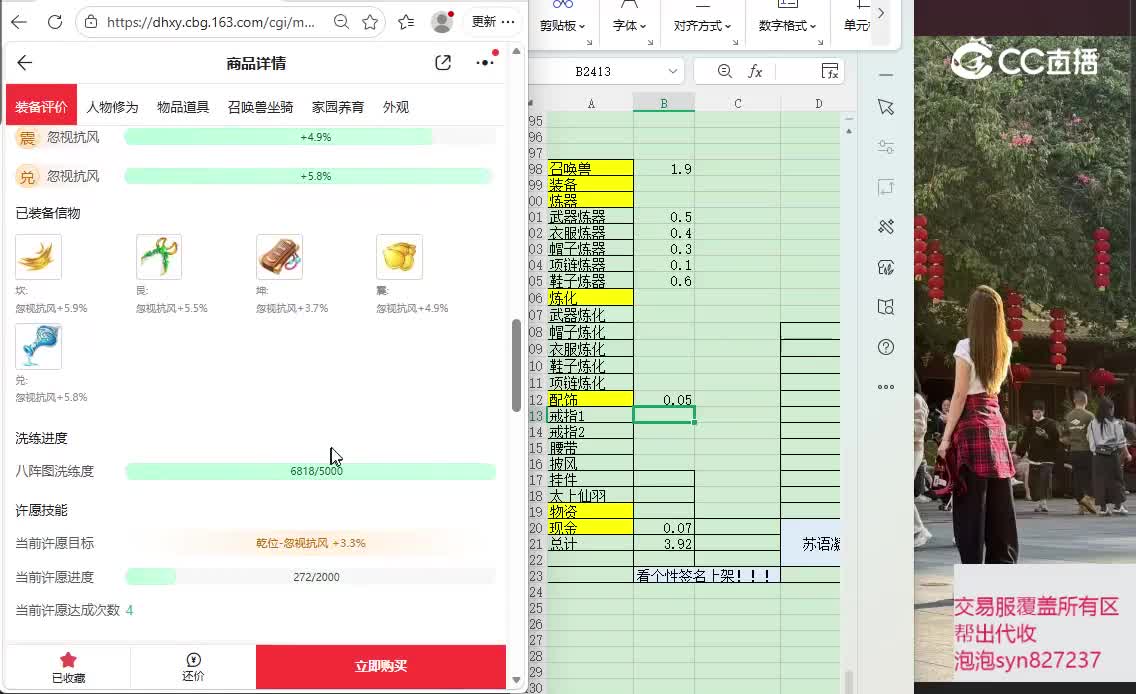Open the help question mark icon
The width and height of the screenshot is (1136, 694).
pyautogui.click(x=885, y=347)
